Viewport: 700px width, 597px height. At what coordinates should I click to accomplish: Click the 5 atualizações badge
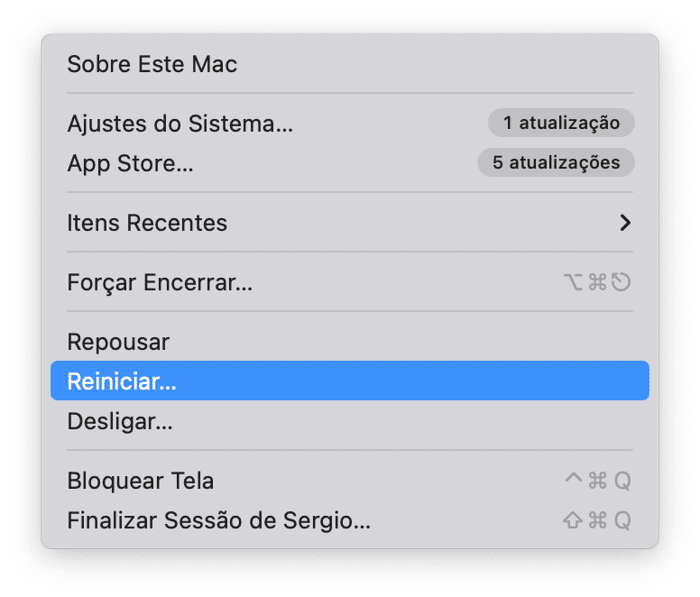[x=556, y=162]
